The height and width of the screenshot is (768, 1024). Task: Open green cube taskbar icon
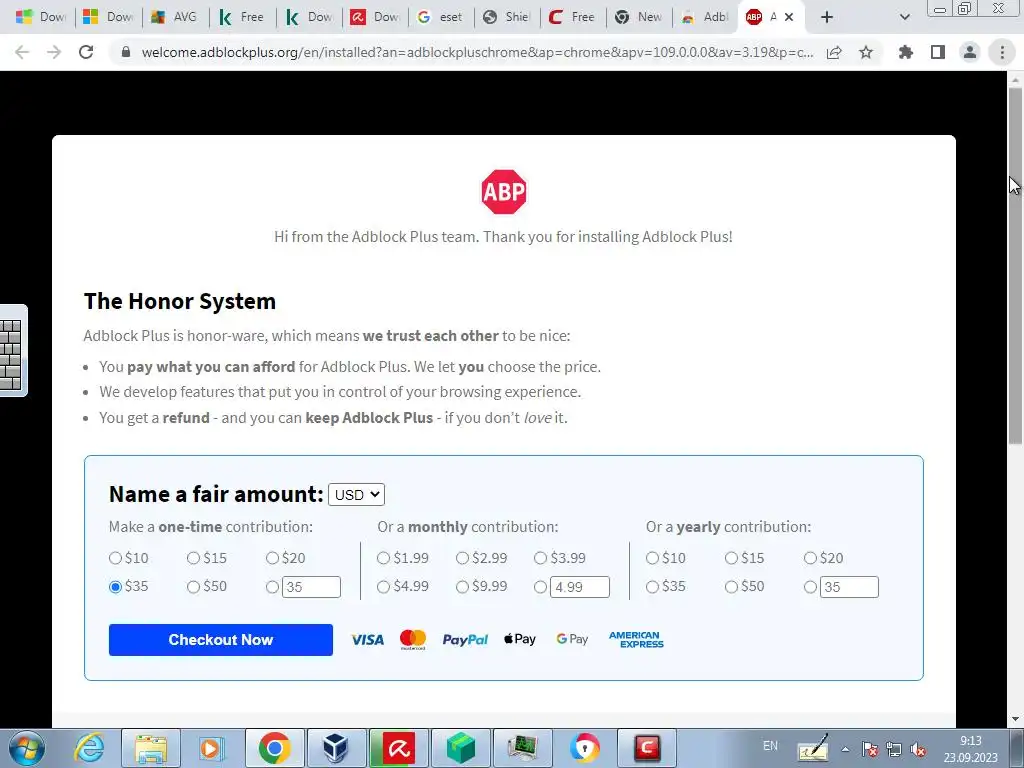[460, 748]
